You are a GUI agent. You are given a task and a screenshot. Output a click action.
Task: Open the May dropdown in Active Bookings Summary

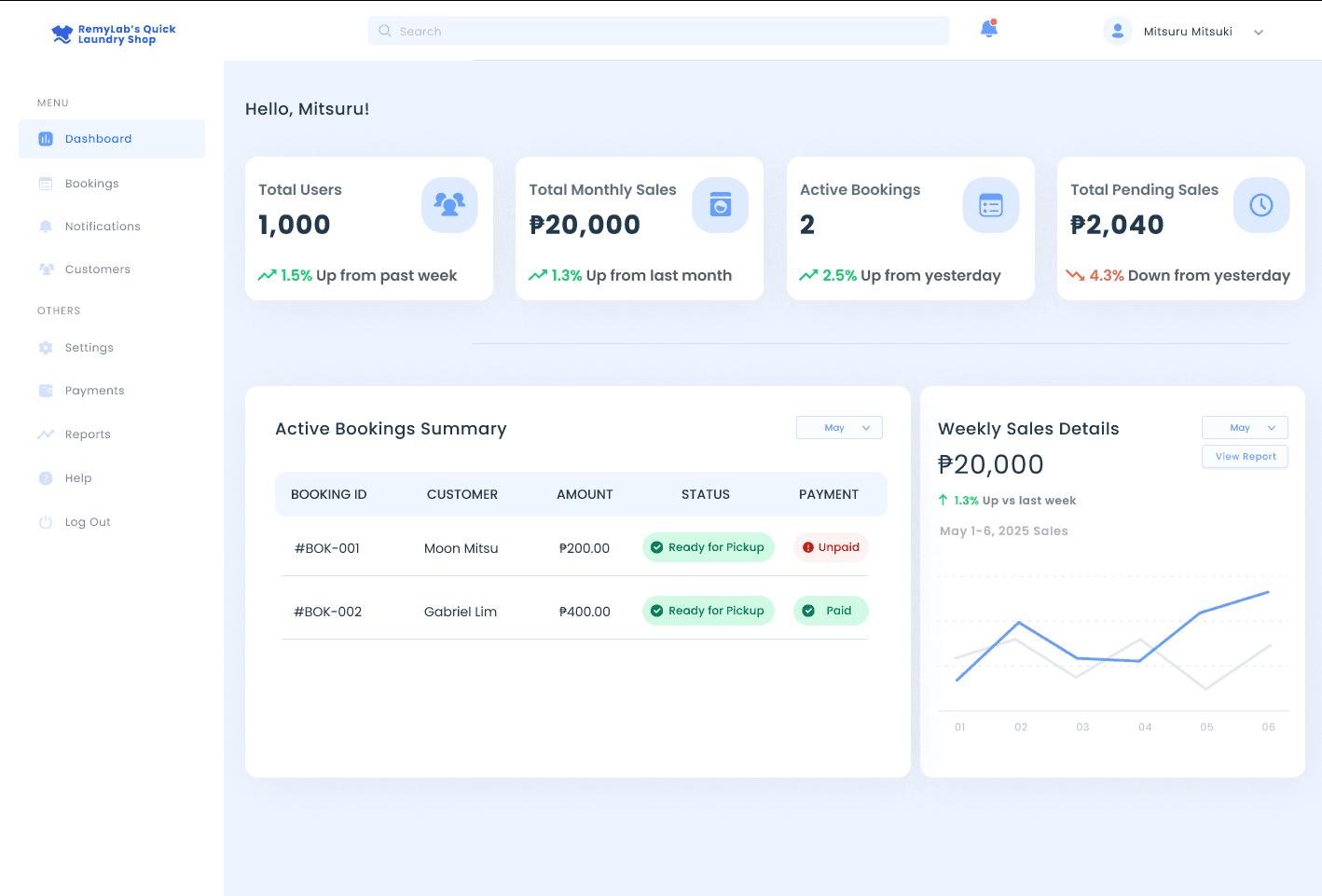[838, 427]
